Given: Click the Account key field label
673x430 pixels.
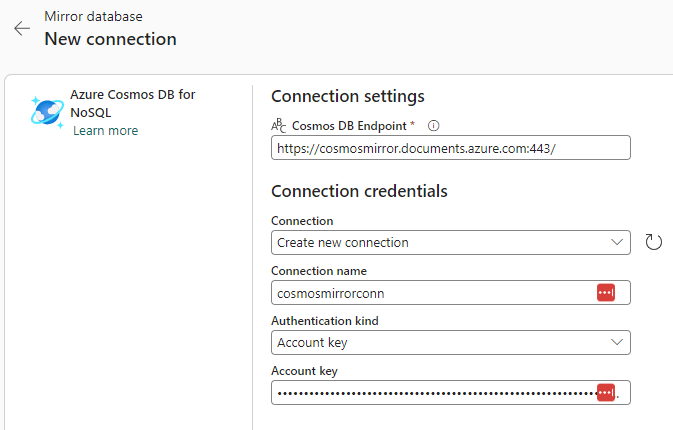Looking at the screenshot, I should click(304, 371).
